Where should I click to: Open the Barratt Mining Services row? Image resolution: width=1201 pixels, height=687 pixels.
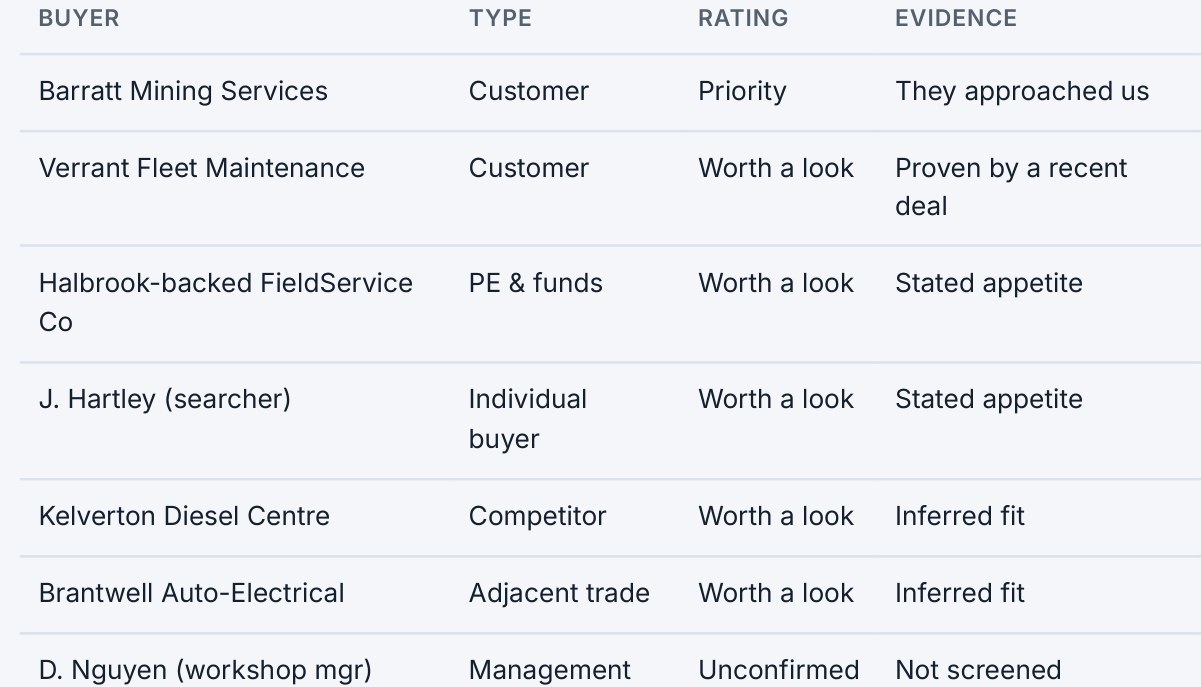[x=610, y=92]
